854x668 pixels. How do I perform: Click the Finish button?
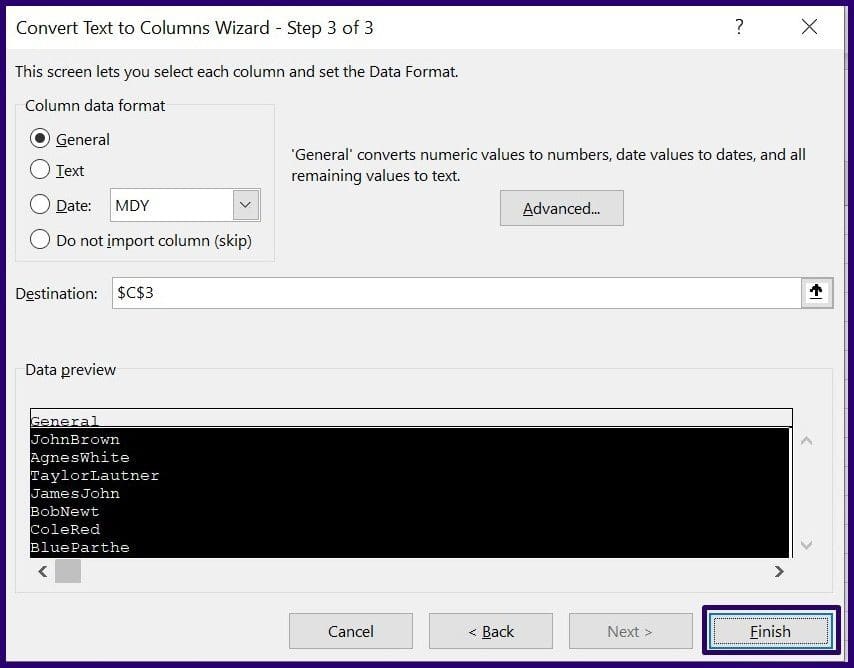click(770, 631)
